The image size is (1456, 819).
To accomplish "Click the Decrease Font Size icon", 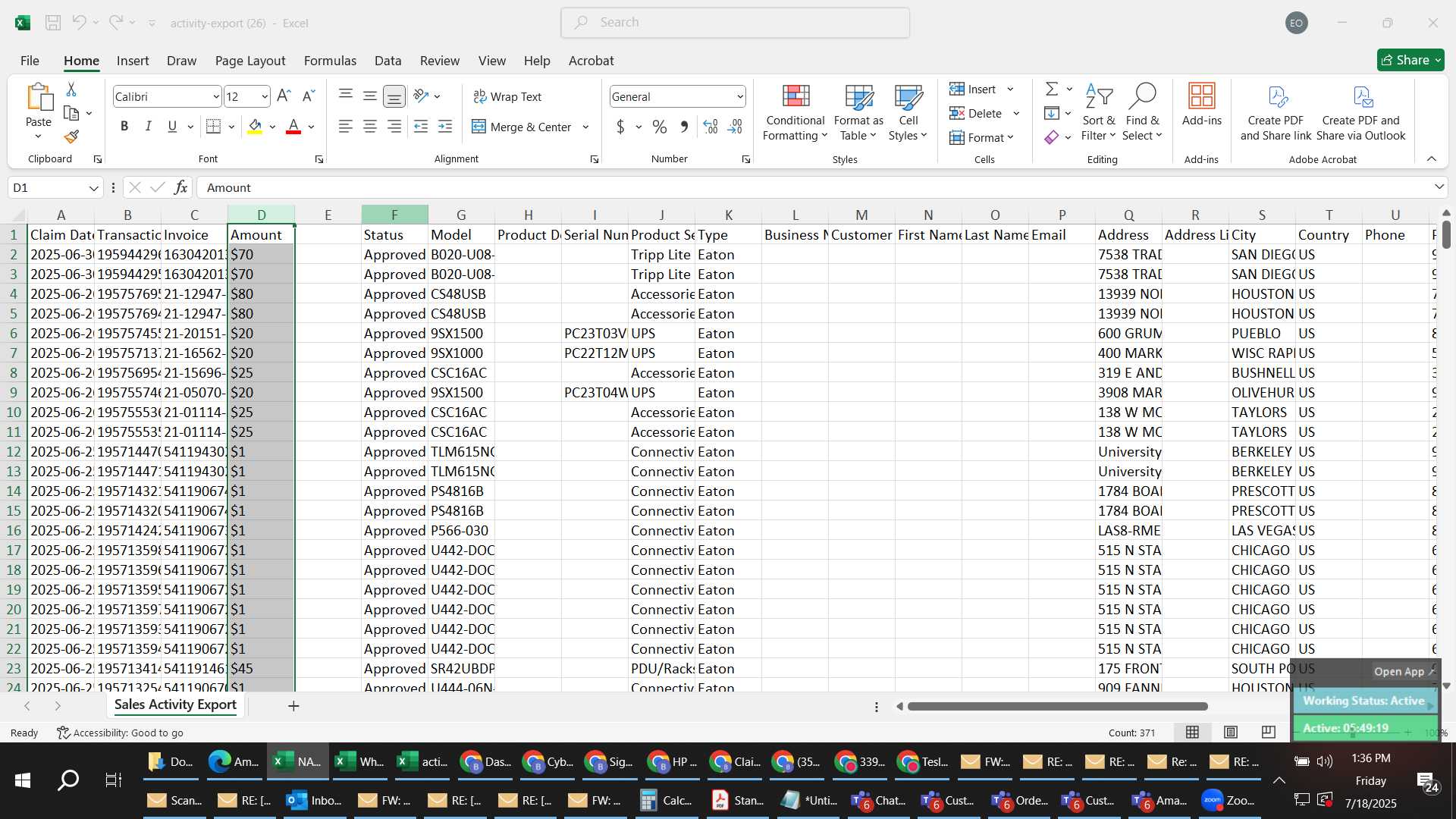I will [308, 96].
